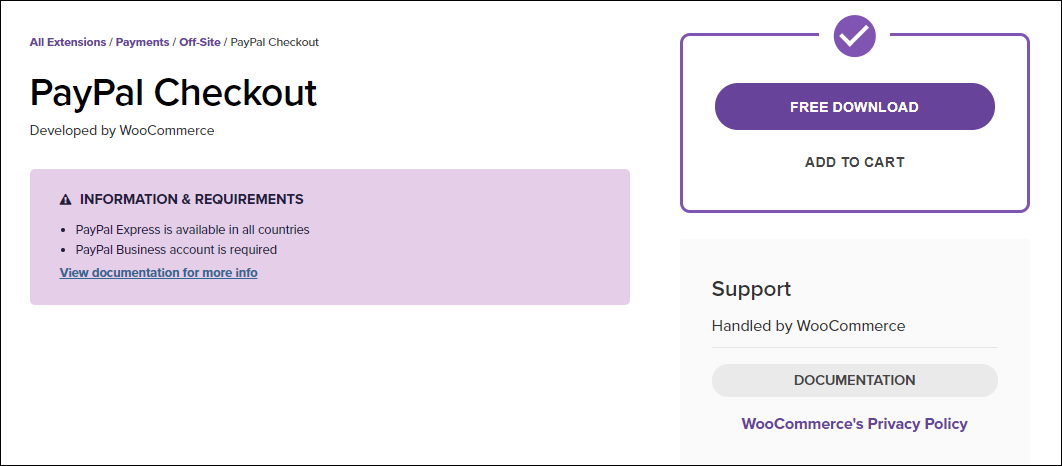This screenshot has height=466, width=1062.
Task: Click the Support section heading
Action: (751, 289)
